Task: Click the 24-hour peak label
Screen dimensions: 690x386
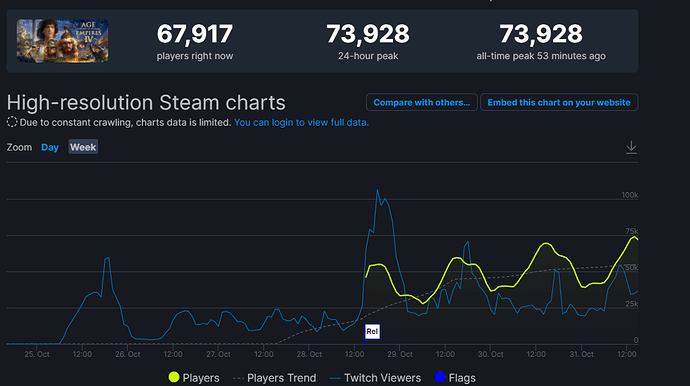Action: [x=368, y=56]
